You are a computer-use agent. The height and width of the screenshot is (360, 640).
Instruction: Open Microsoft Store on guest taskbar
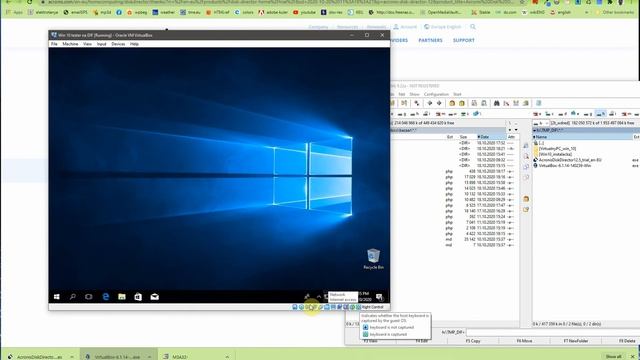[138, 297]
